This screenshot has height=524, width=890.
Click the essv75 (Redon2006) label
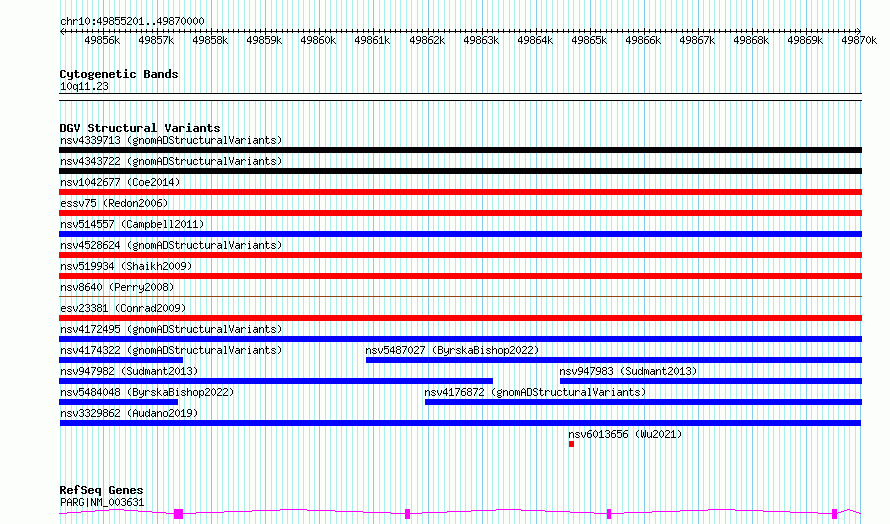pyautogui.click(x=114, y=203)
